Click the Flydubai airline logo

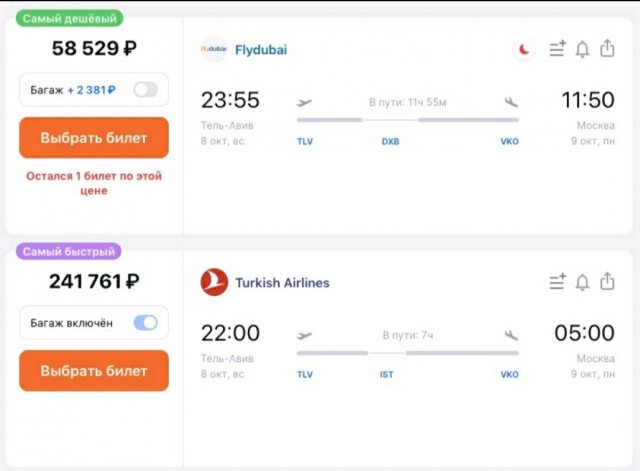point(214,49)
